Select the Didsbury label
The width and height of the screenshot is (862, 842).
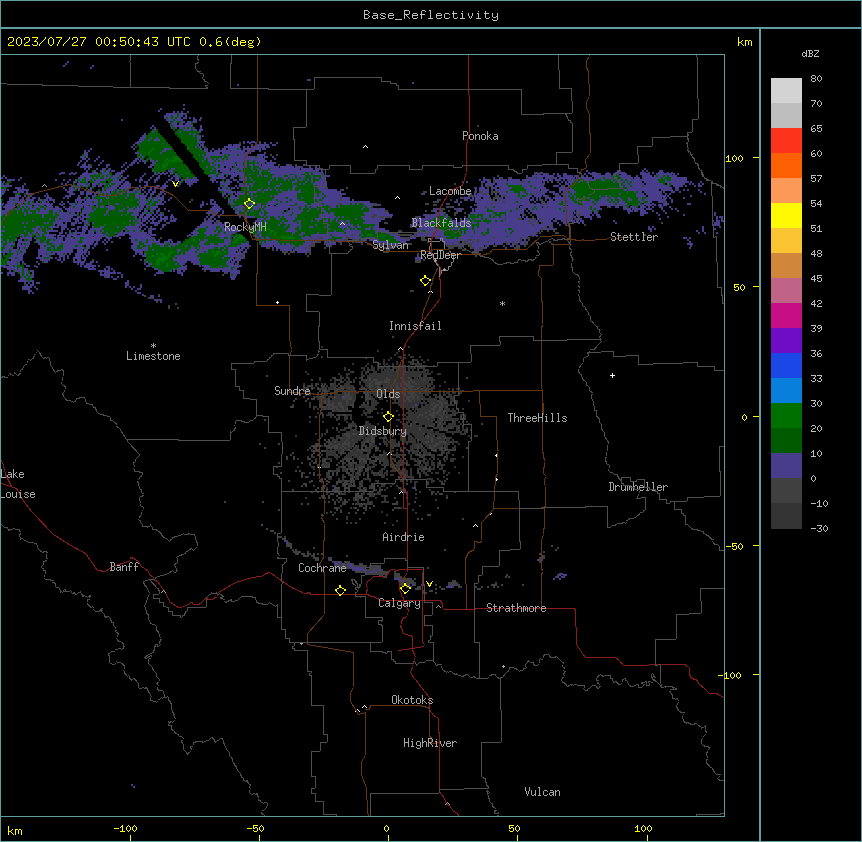pyautogui.click(x=383, y=431)
